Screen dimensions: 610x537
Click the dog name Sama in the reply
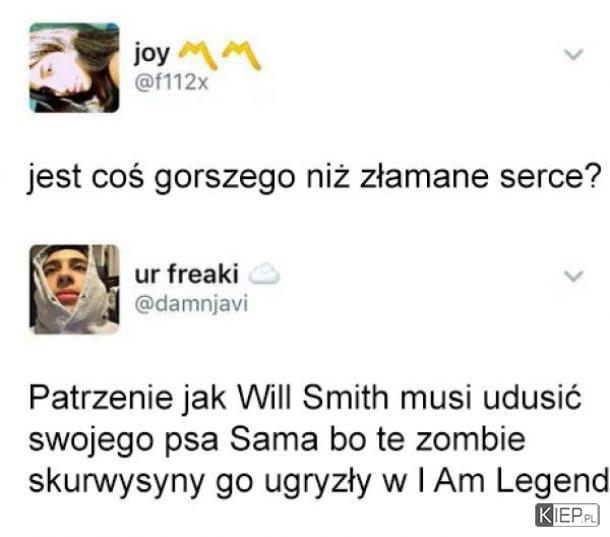point(274,440)
